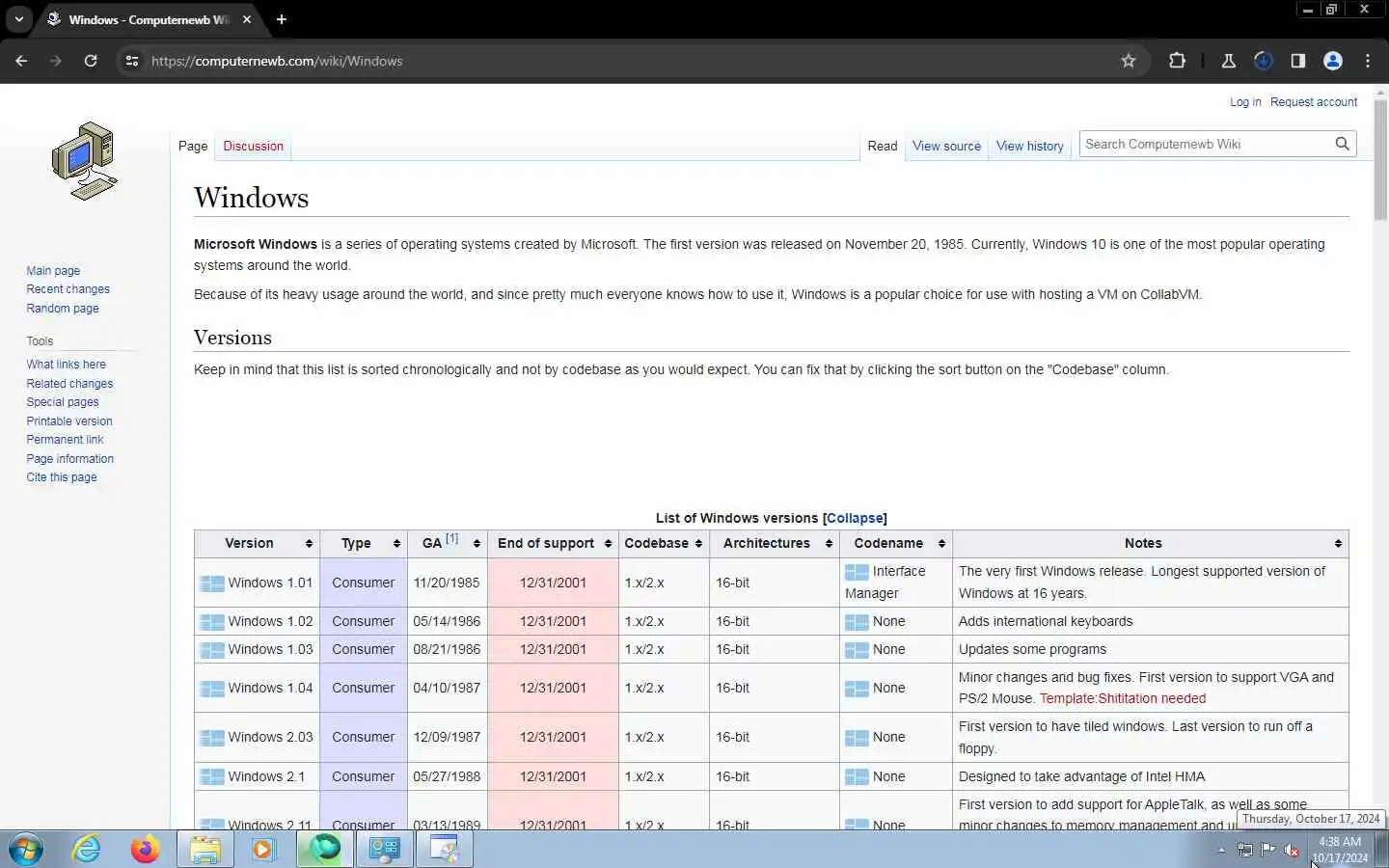The image size is (1389, 868).
Task: Sort table by End of support column
Action: coord(608,544)
